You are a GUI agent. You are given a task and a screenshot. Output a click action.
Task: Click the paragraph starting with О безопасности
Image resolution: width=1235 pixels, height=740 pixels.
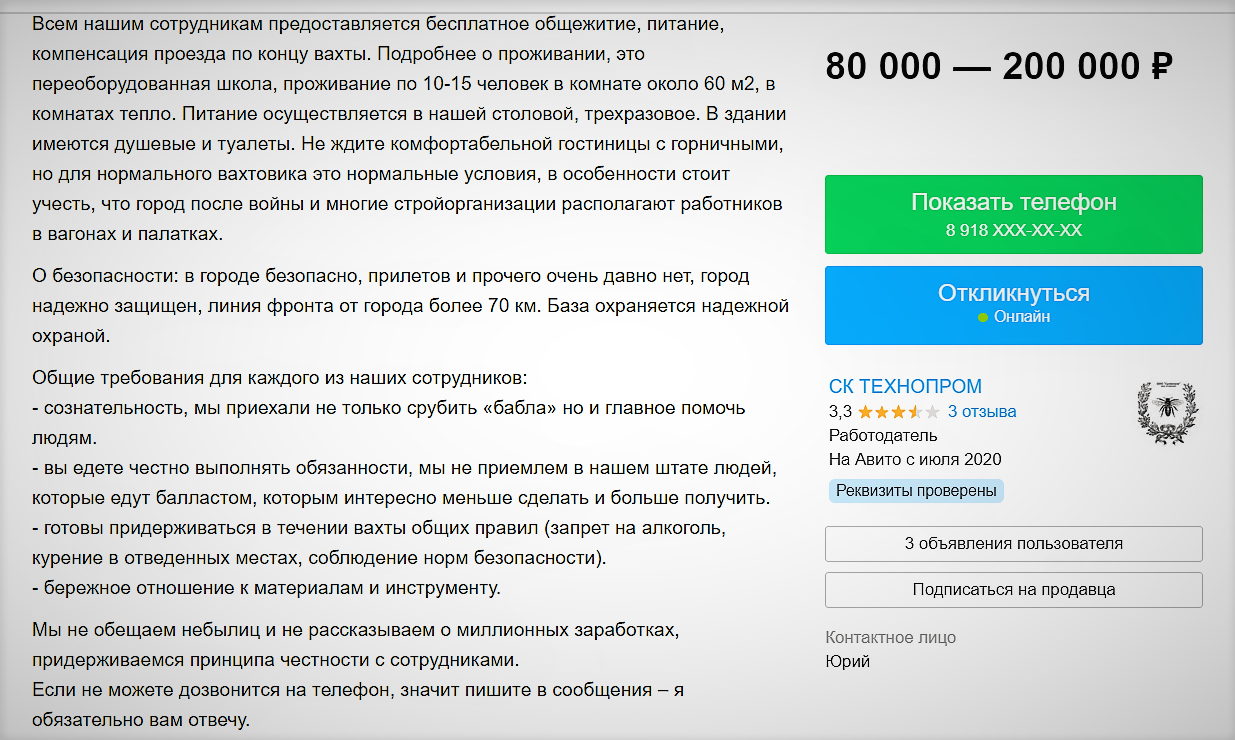pyautogui.click(x=410, y=306)
